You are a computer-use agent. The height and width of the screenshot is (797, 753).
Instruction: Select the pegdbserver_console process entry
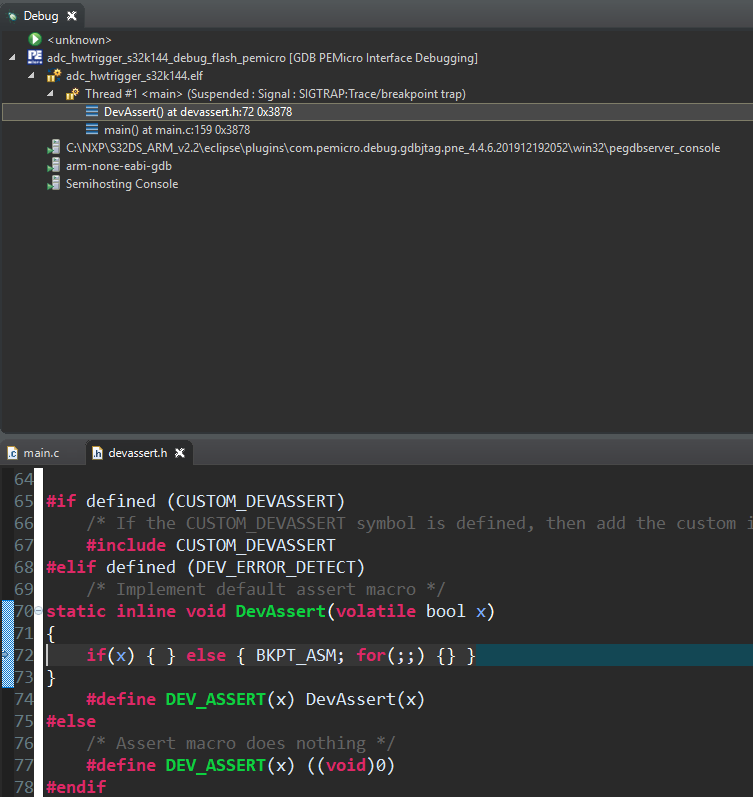coord(393,148)
